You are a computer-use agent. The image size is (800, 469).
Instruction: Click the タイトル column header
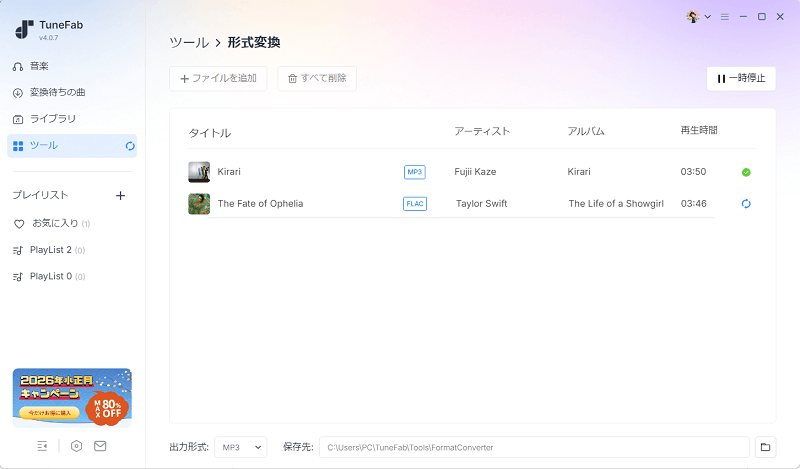click(x=210, y=133)
